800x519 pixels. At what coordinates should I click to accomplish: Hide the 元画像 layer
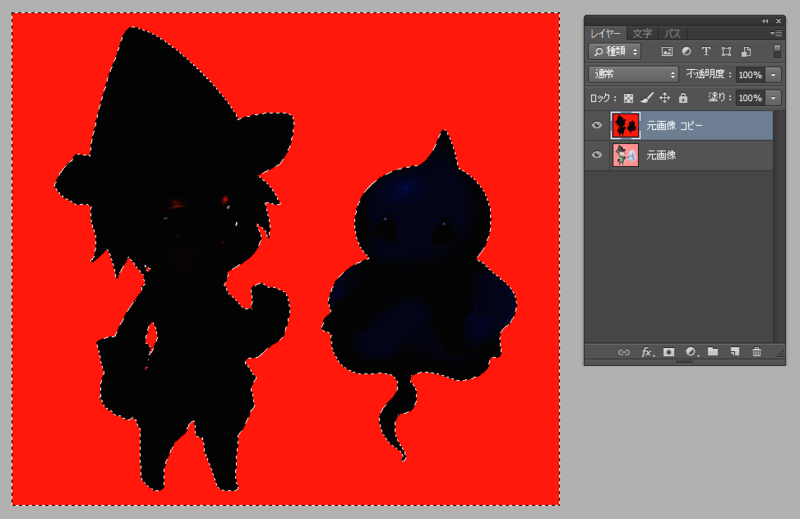coord(596,155)
